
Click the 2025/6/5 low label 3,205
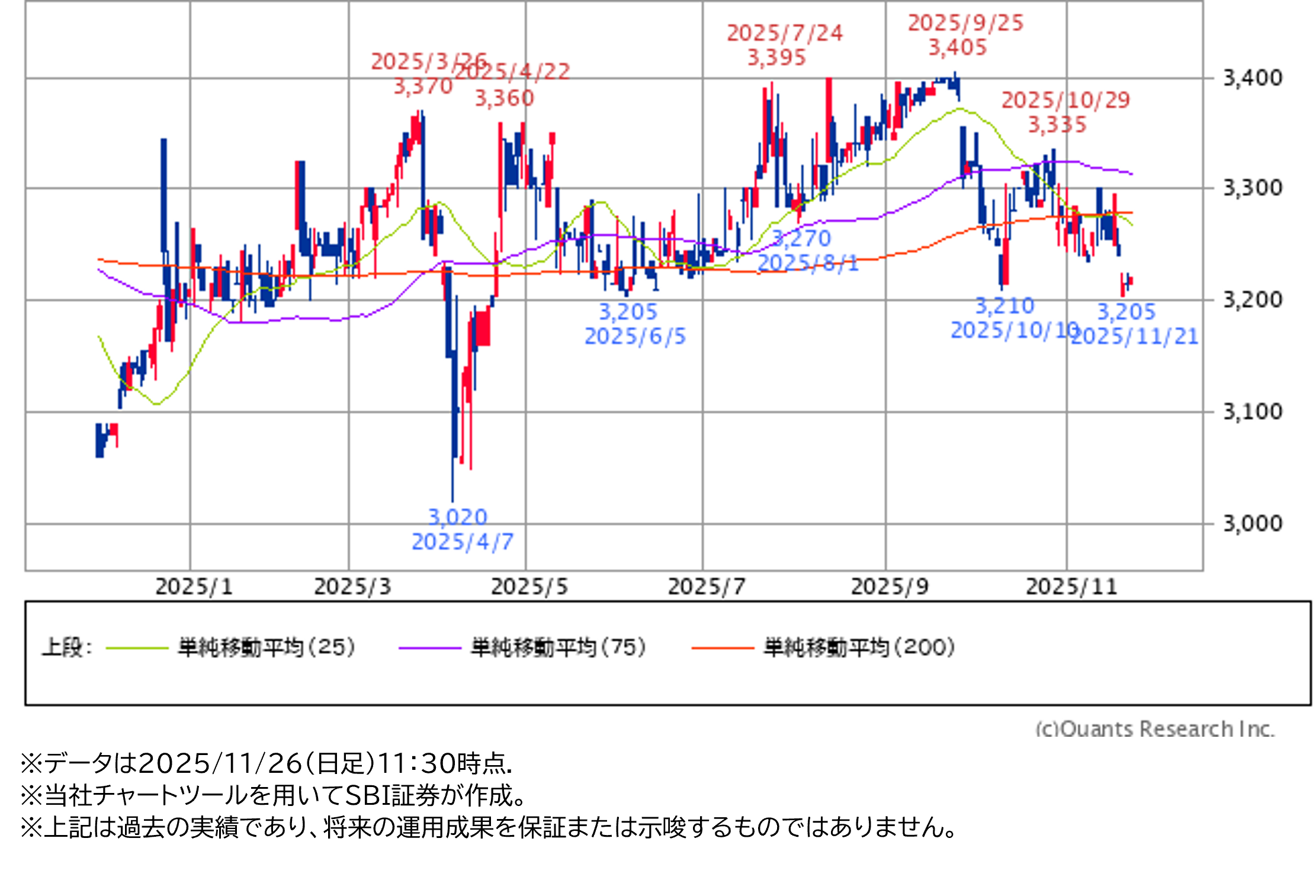pos(628,312)
